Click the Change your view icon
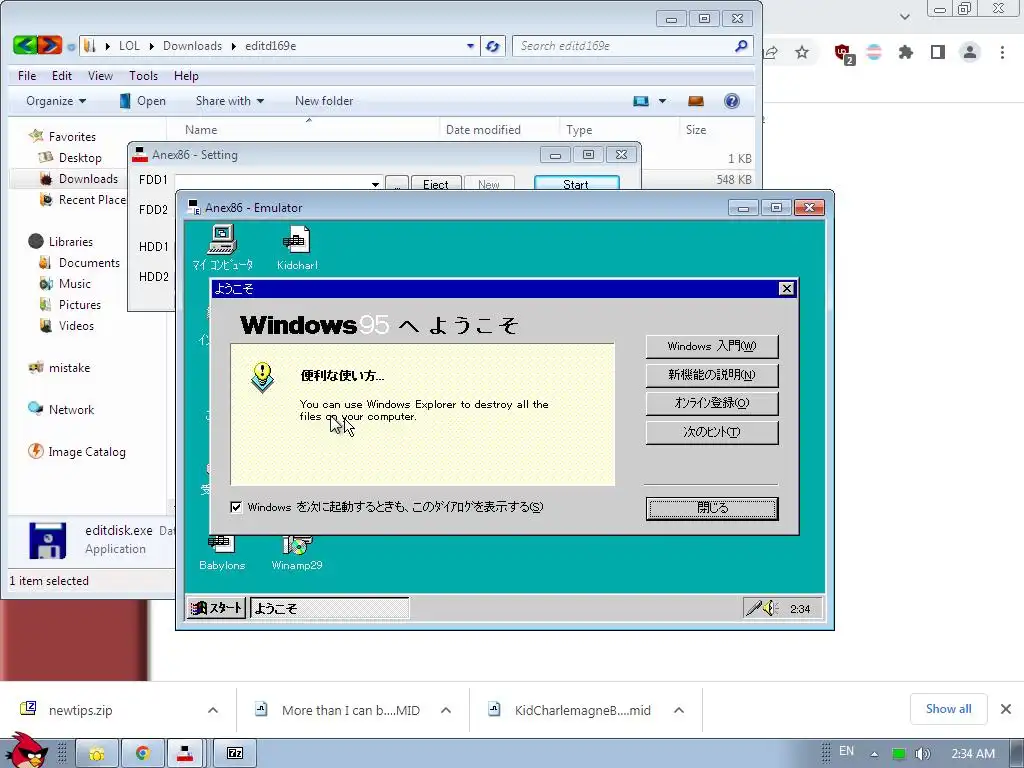Viewport: 1024px width, 768px height. click(641, 101)
